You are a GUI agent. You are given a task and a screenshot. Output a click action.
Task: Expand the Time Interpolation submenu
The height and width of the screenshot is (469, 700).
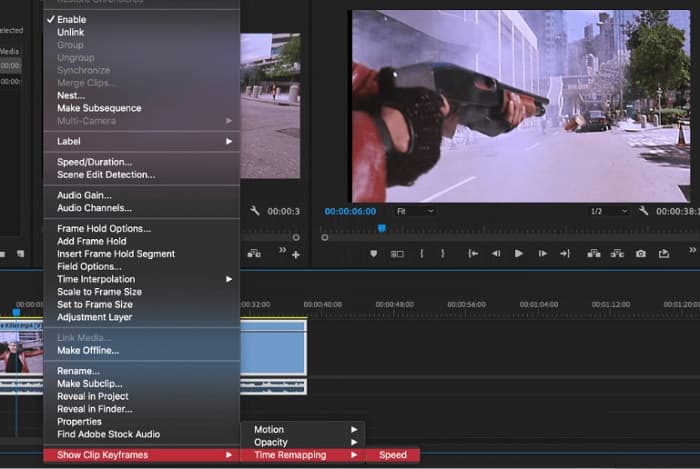point(142,279)
